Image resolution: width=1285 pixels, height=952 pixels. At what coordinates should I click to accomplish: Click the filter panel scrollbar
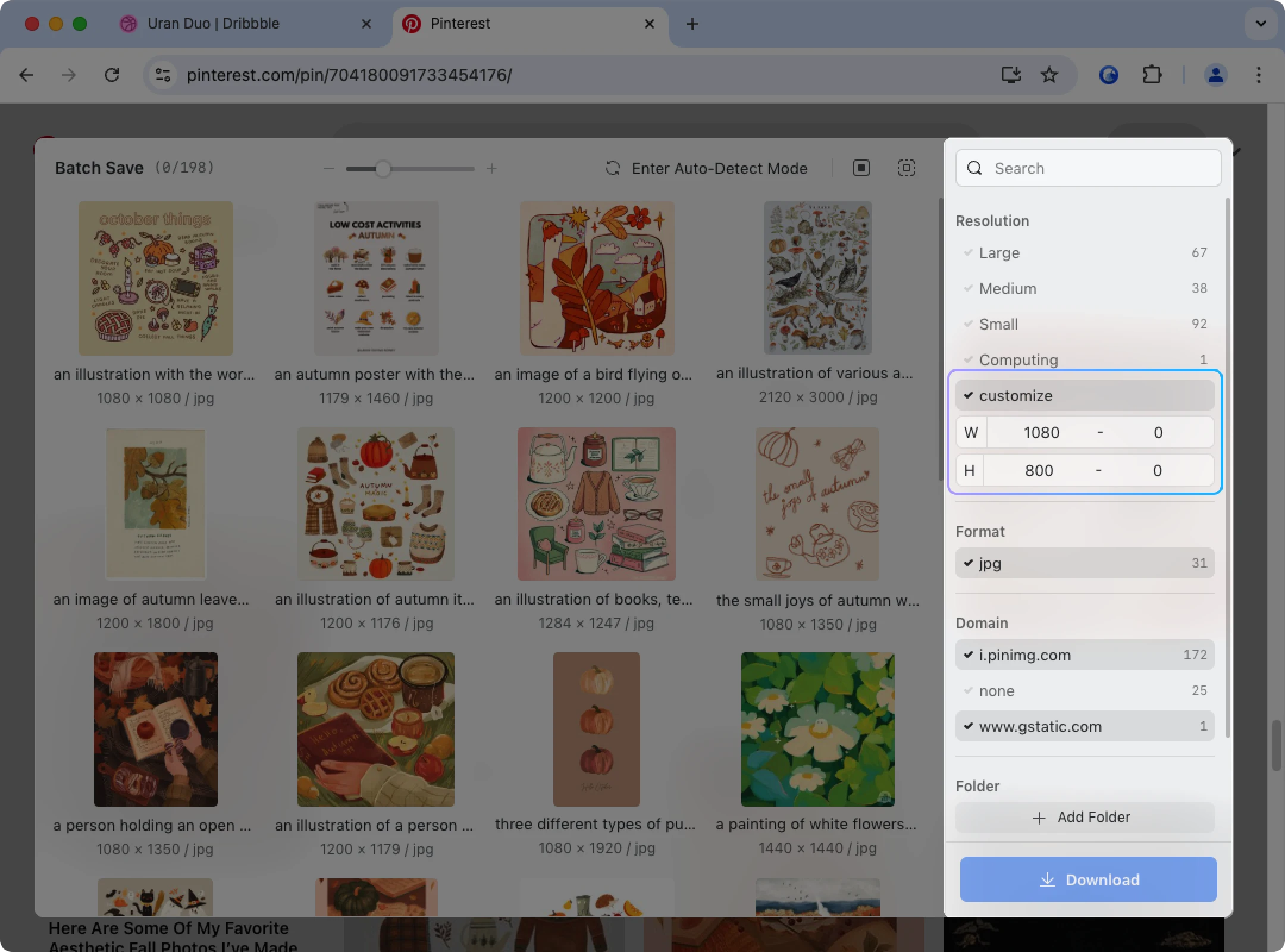1227,468
